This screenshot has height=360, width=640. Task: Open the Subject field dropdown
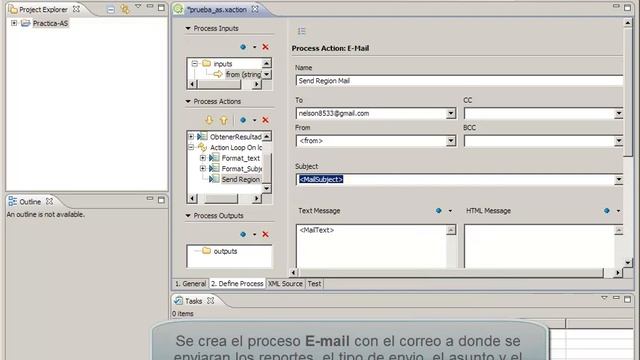(x=619, y=180)
